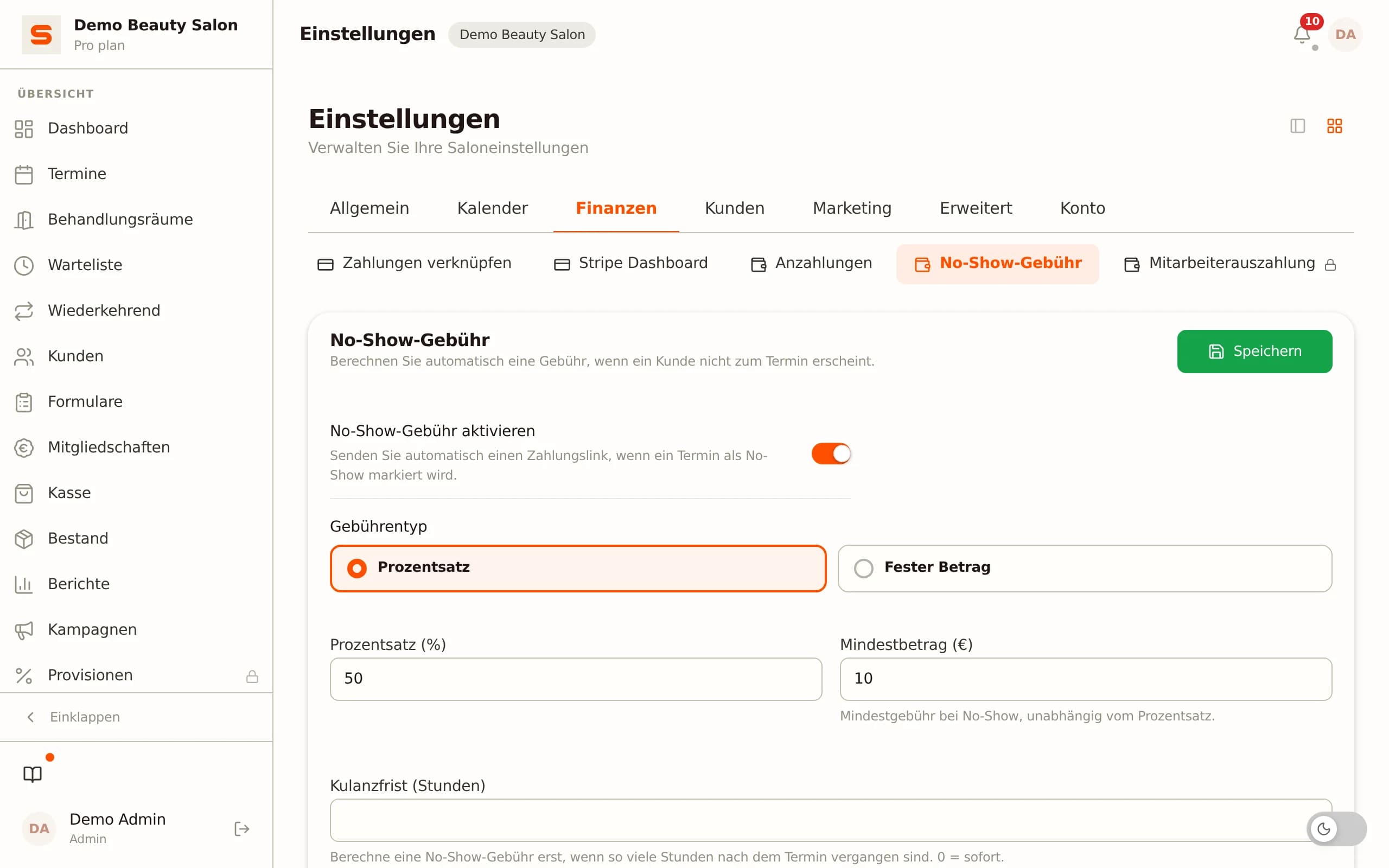Click the Kulanzfrist (Stunden) input field

(x=831, y=820)
